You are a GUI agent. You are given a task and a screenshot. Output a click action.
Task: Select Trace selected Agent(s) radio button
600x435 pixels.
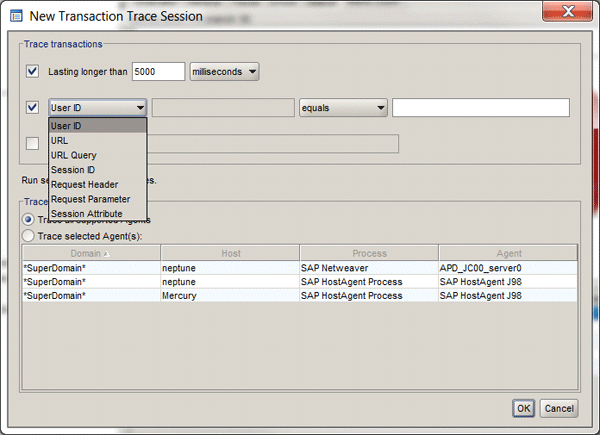[29, 234]
